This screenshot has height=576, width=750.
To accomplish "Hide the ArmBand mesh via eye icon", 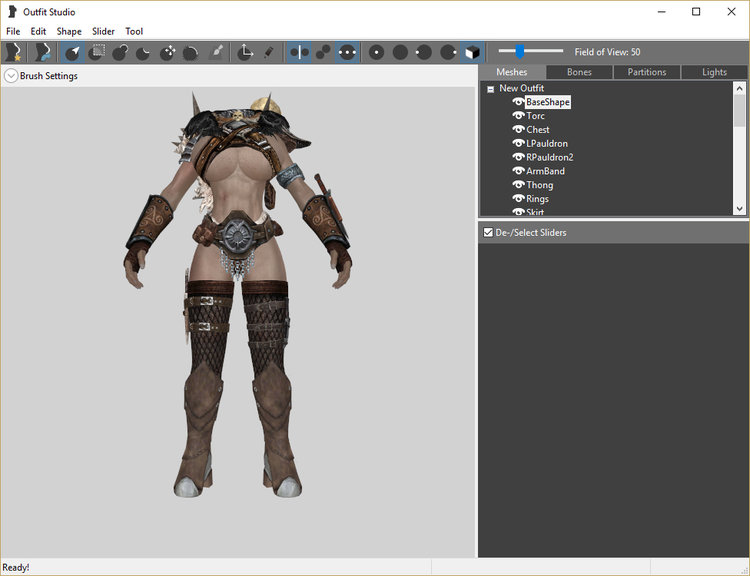I will tap(518, 171).
